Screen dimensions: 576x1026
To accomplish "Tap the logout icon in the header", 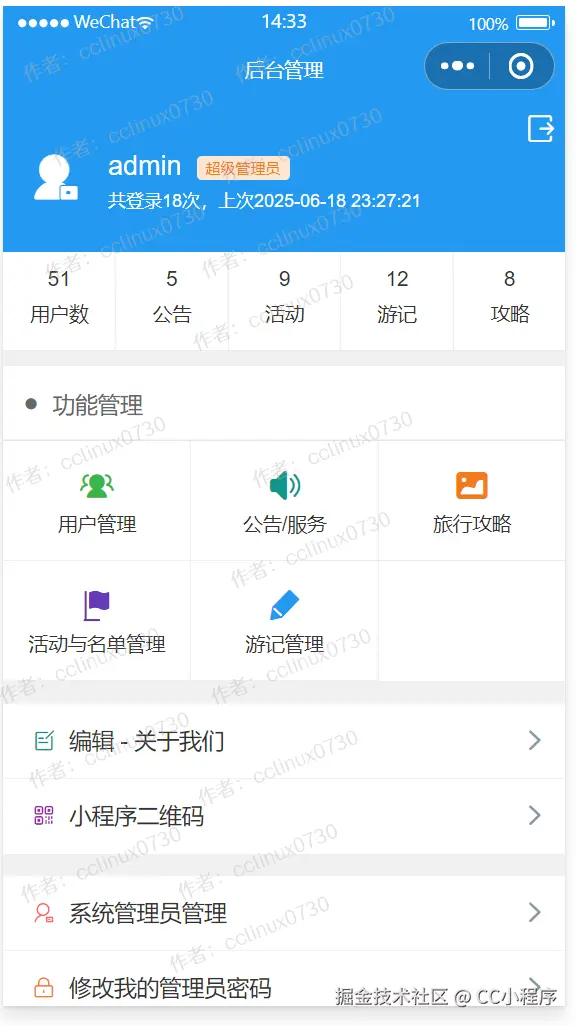I will [541, 128].
